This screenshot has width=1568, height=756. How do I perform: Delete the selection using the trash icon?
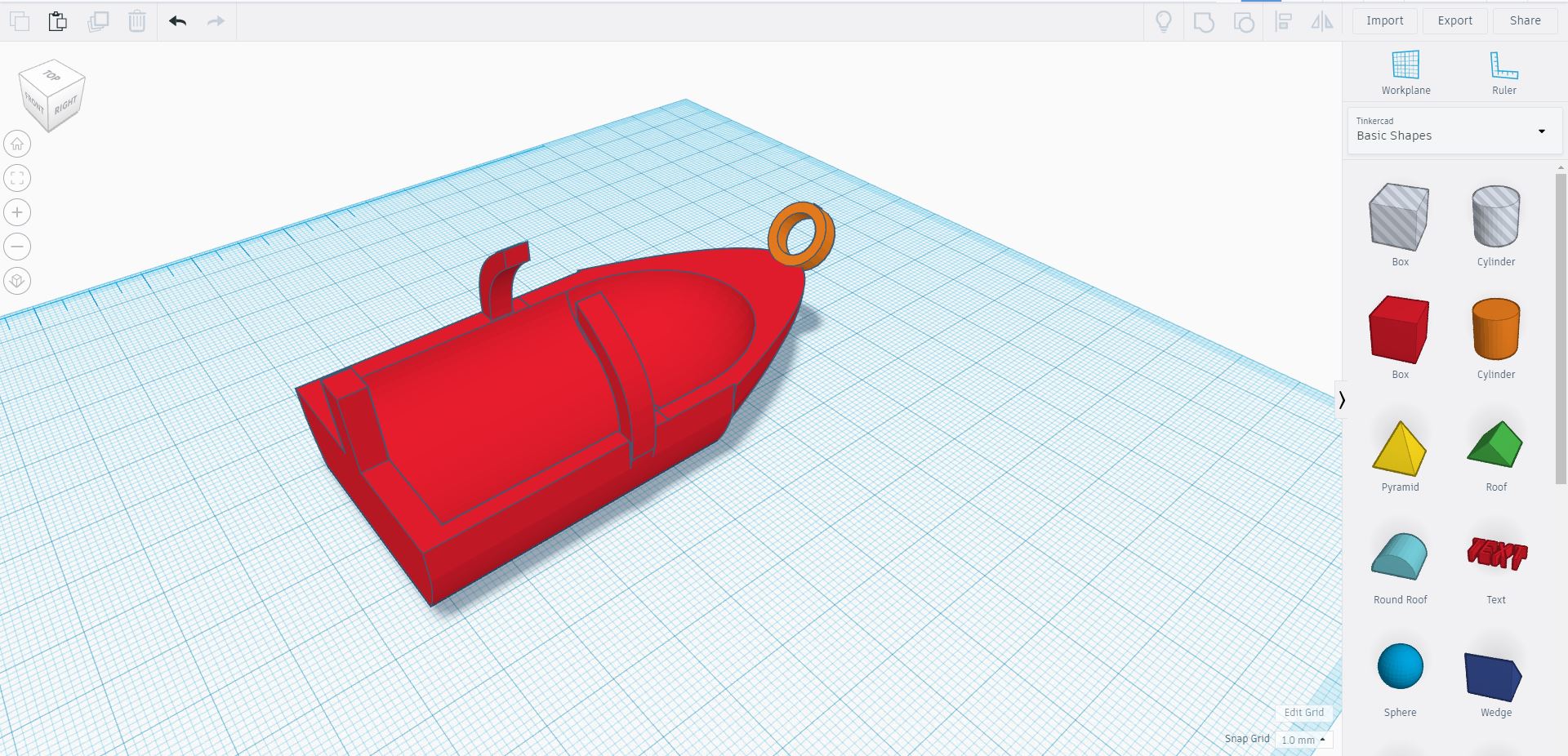pyautogui.click(x=136, y=21)
